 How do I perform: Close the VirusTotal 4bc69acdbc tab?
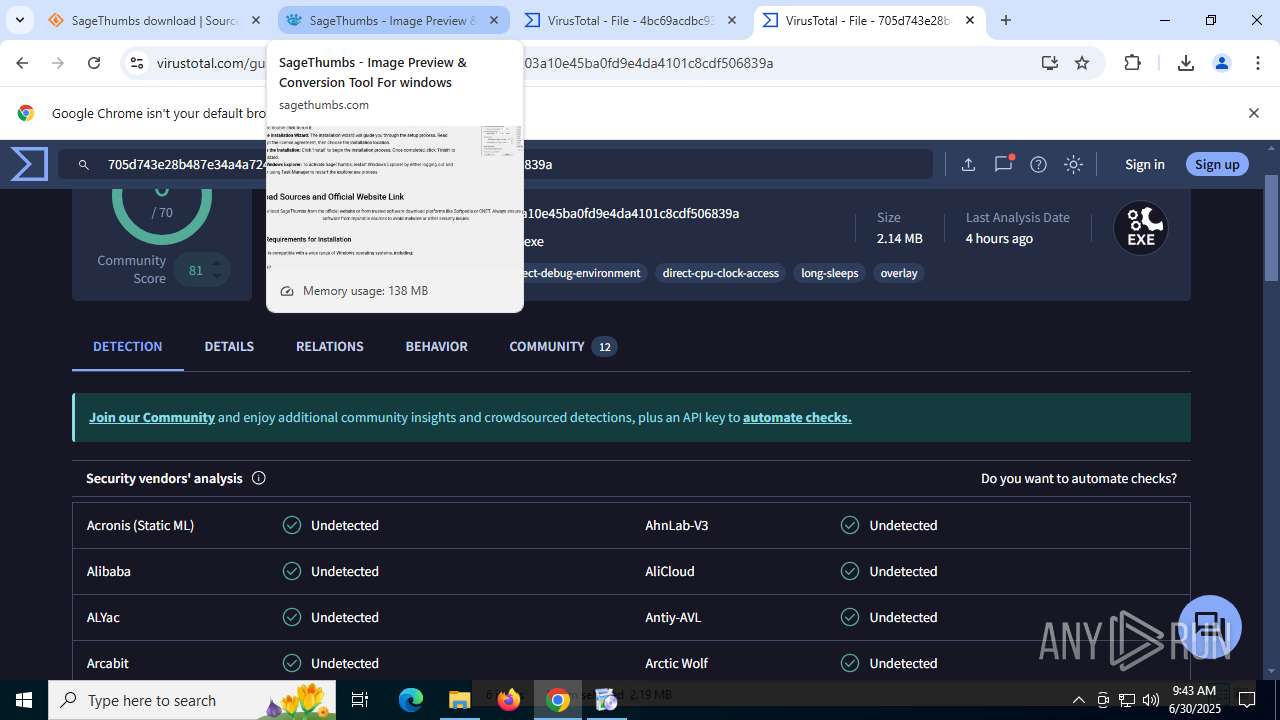pyautogui.click(x=732, y=20)
